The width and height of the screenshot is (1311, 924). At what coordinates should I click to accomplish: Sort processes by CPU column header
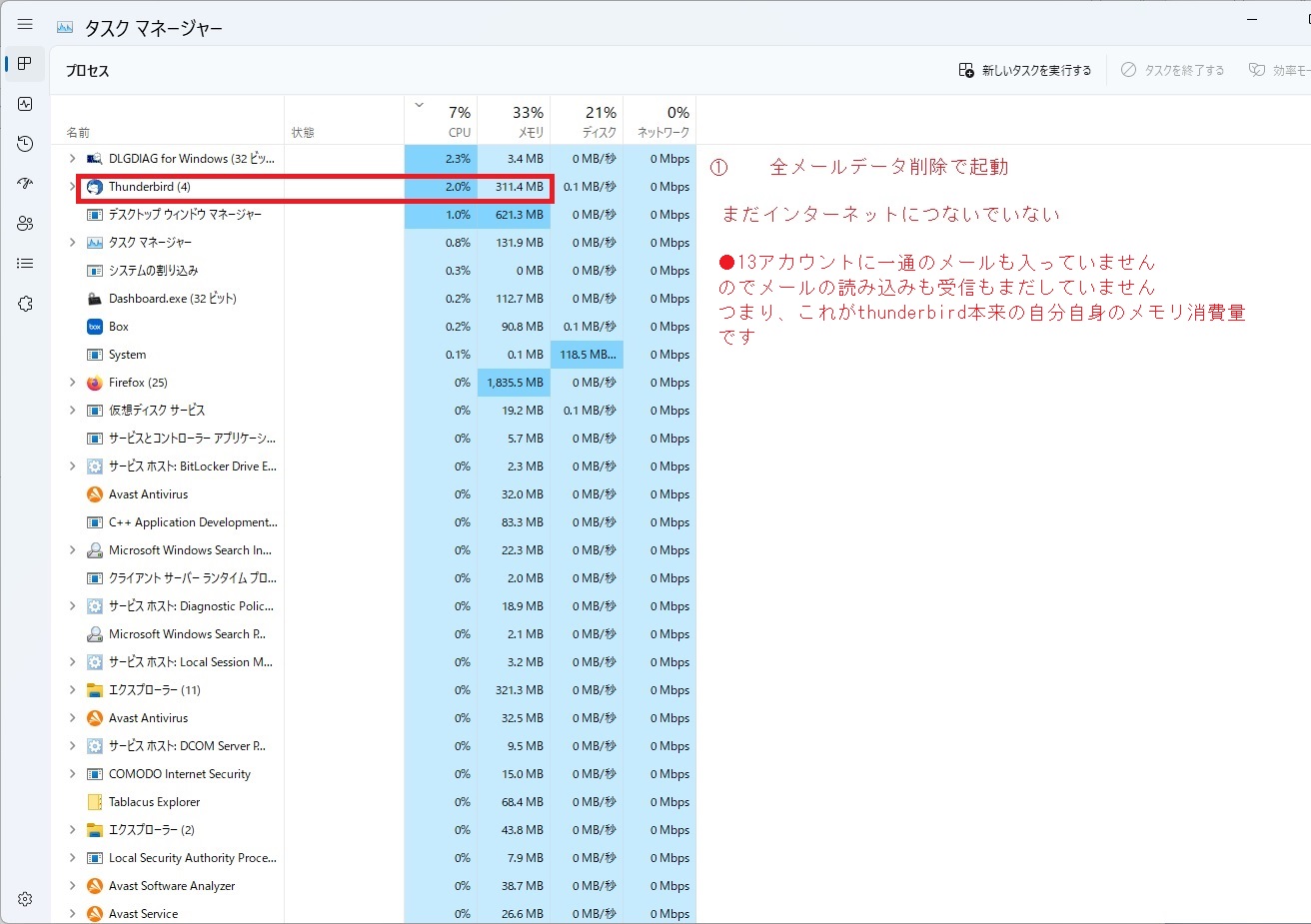(x=441, y=121)
